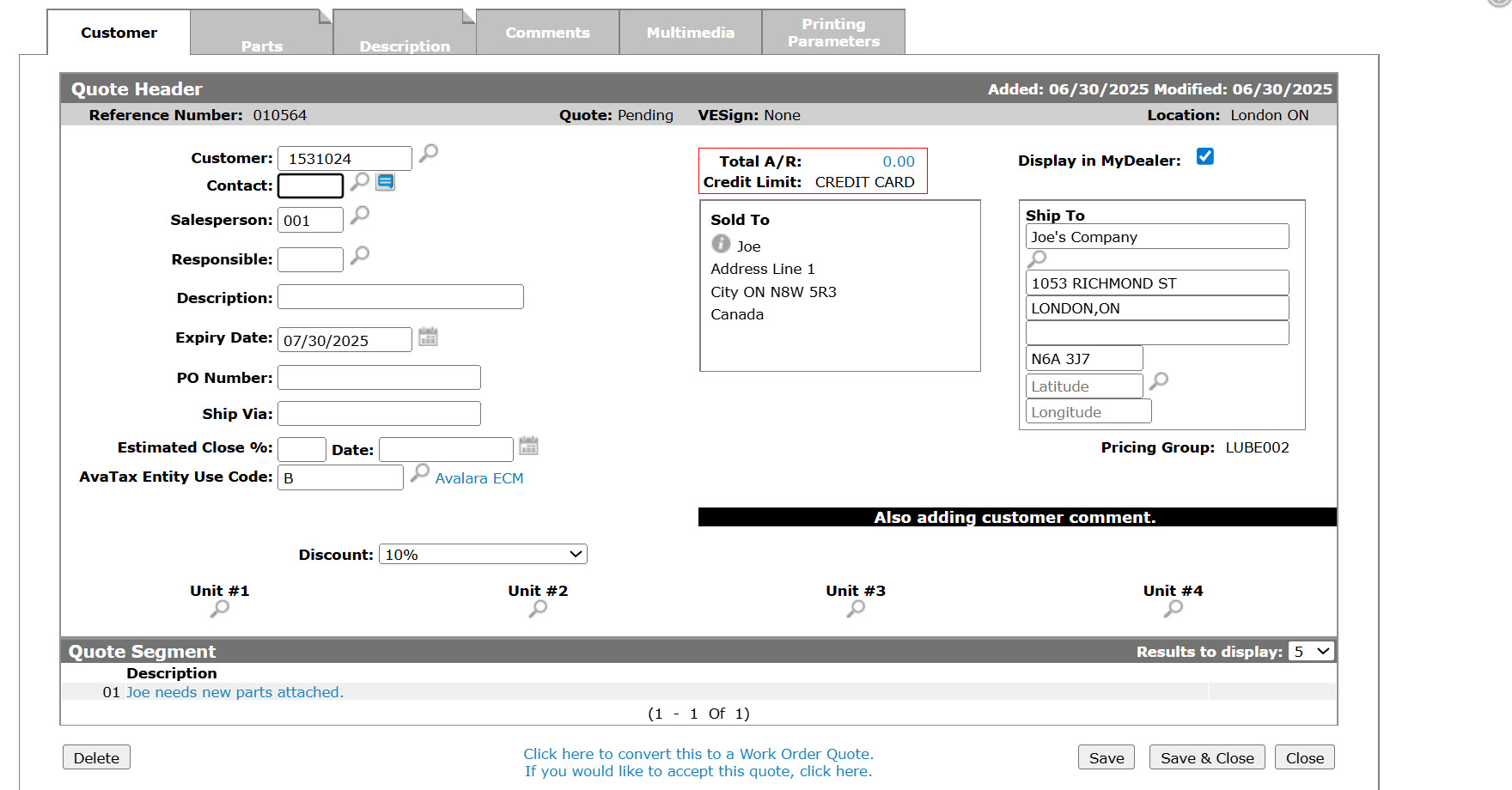Uncheck Display in MyDealer checkbox

(1205, 156)
